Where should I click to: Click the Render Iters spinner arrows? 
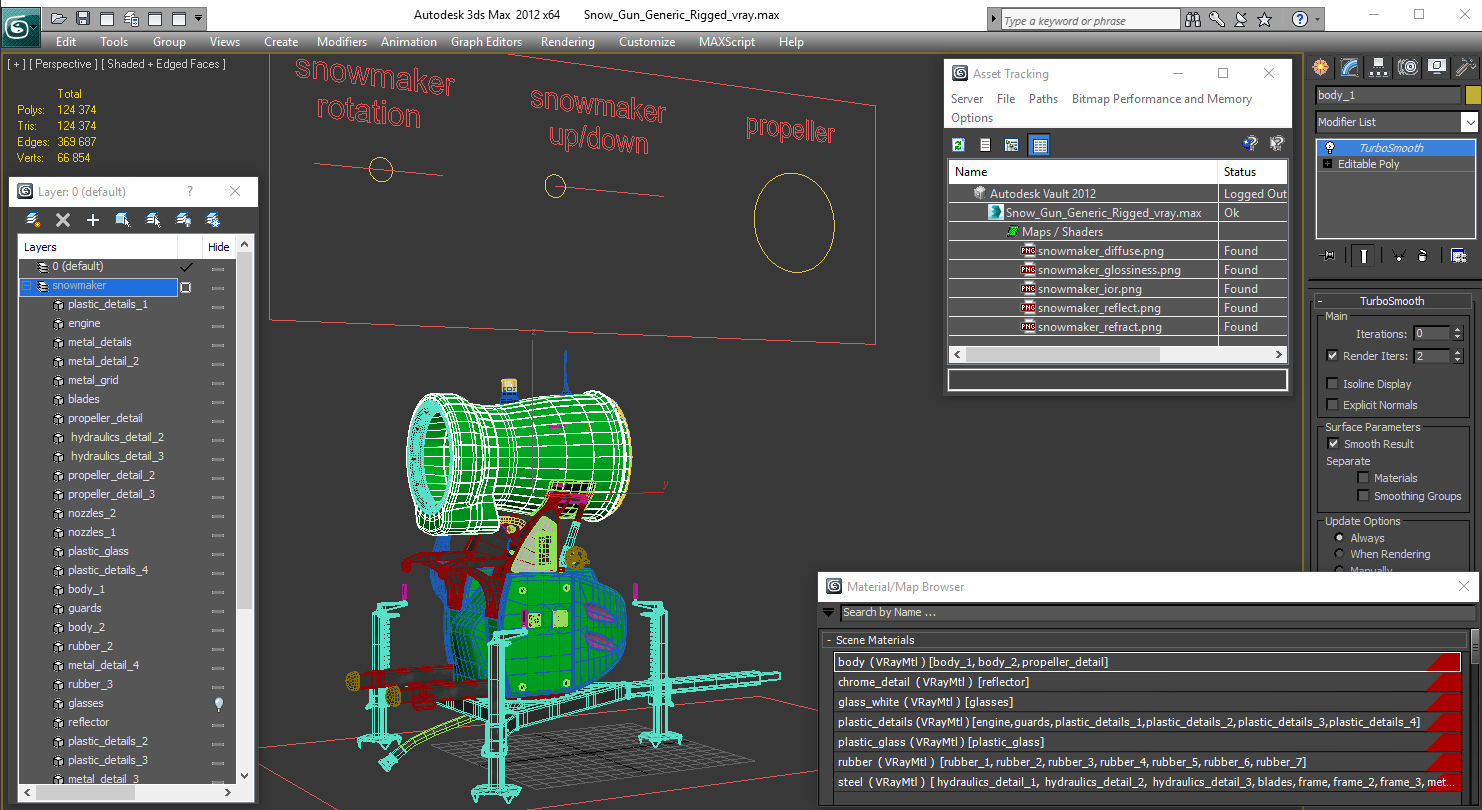click(1457, 356)
